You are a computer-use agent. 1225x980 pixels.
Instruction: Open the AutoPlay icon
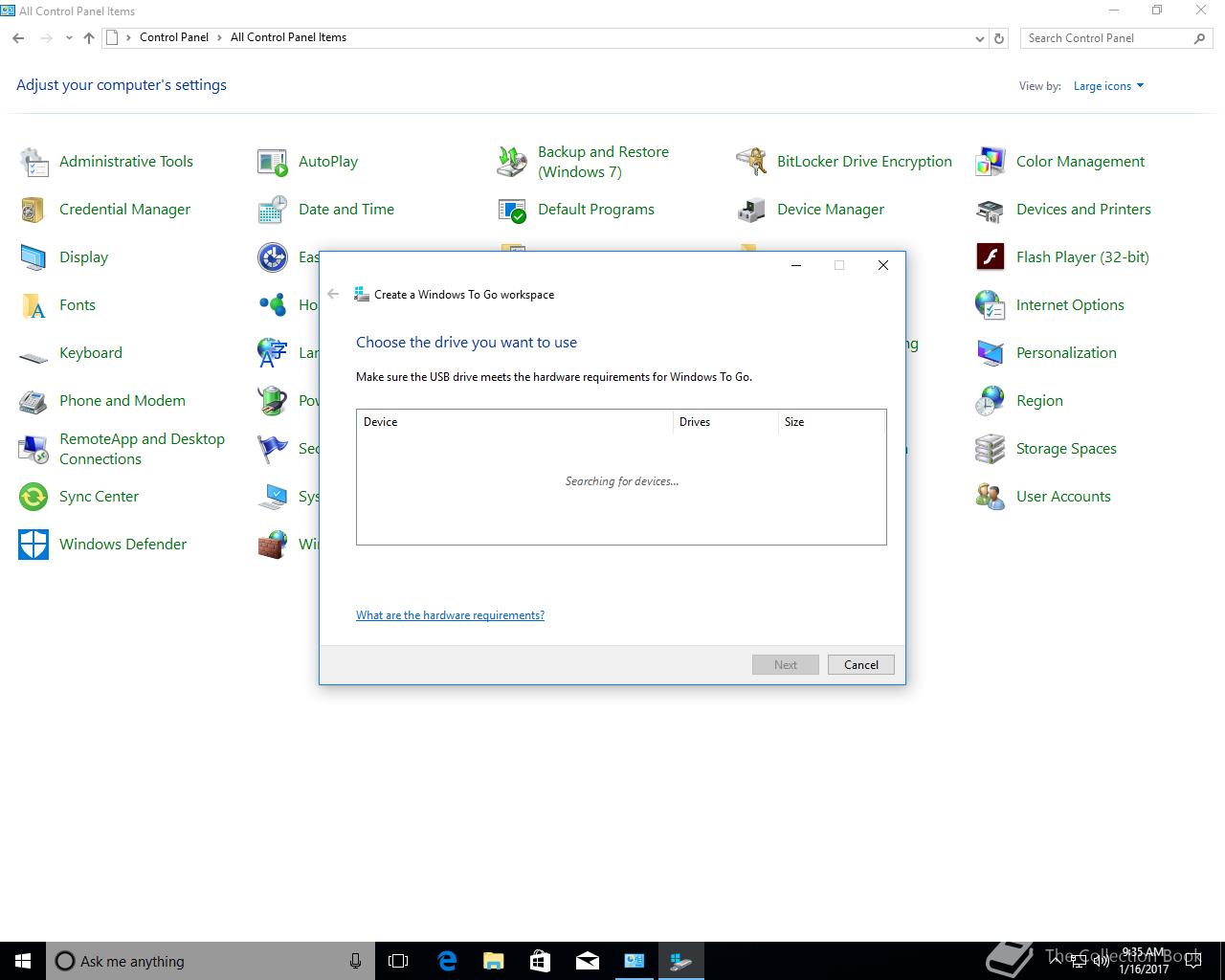273,162
